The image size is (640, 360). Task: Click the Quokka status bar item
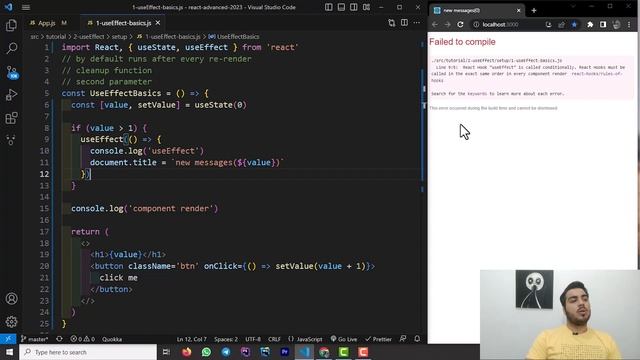(112, 339)
